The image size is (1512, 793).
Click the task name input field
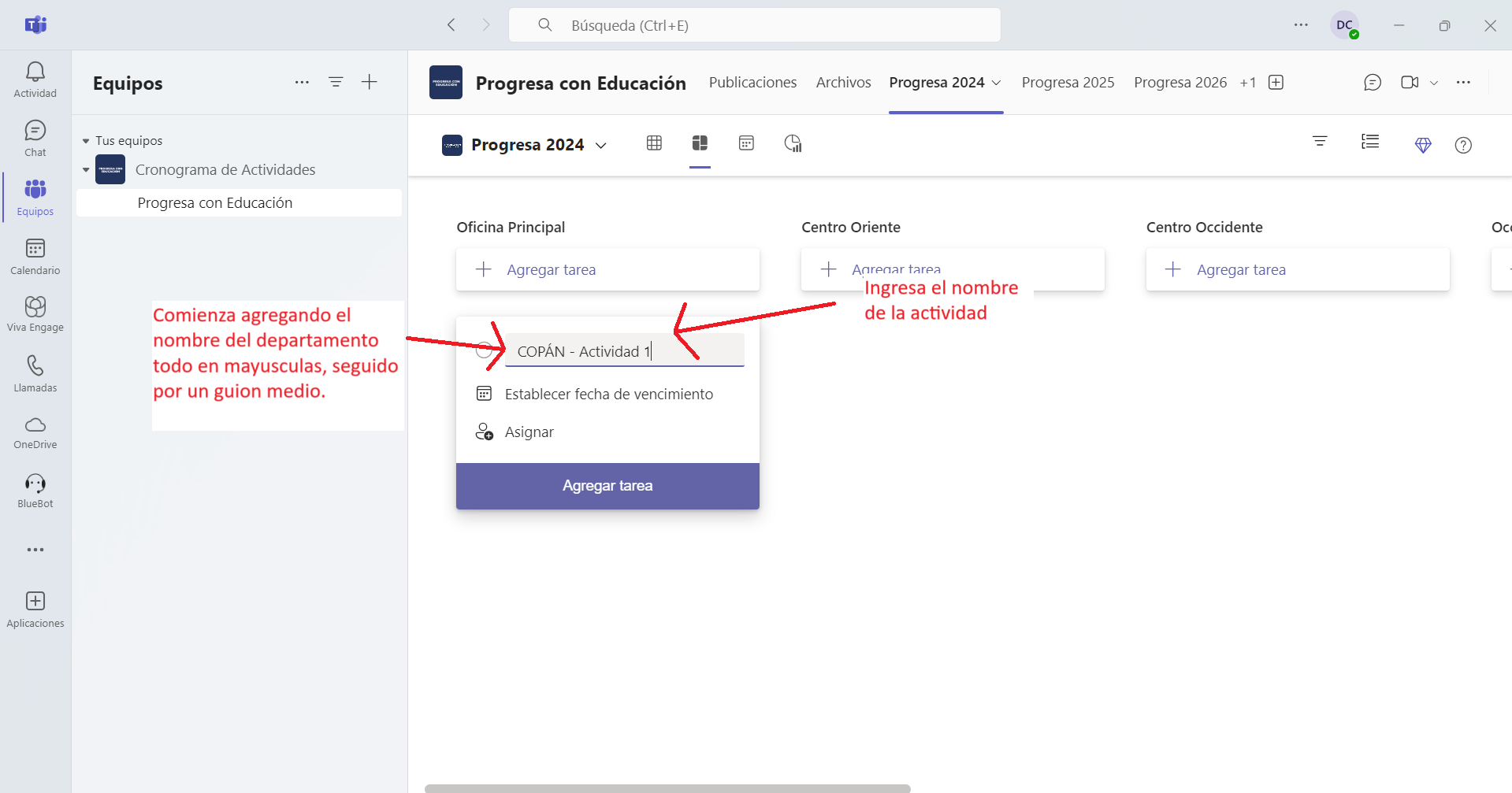(624, 350)
